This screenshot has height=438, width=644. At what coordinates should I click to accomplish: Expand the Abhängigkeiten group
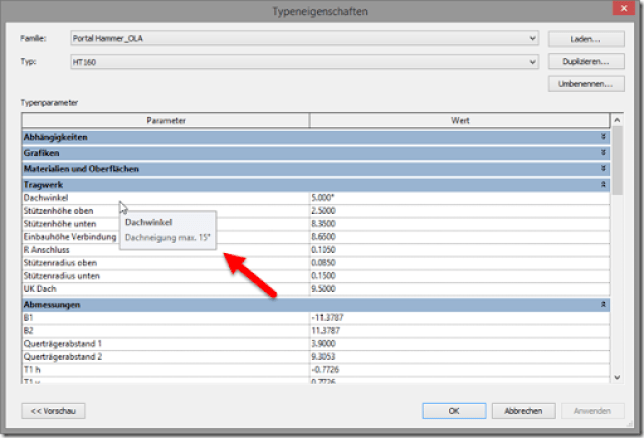pos(603,137)
